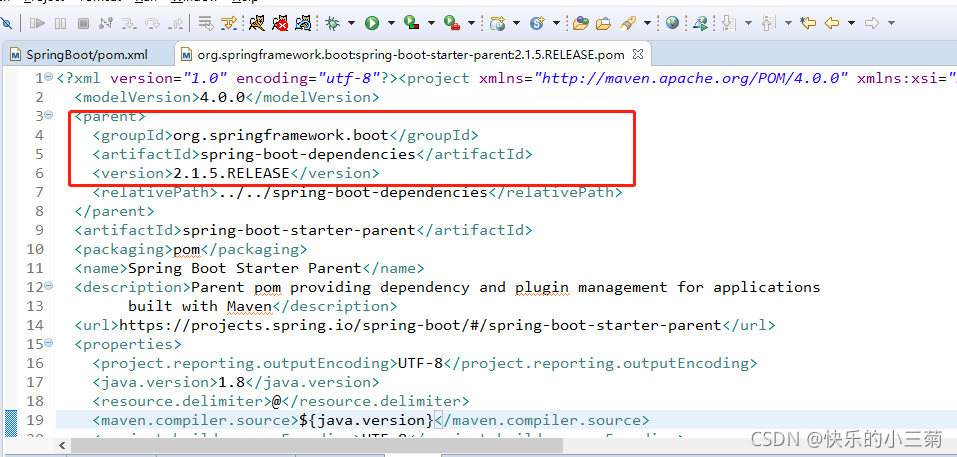Open the Previous Annotation dropdown arrow
The width and height of the screenshot is (957, 457).
[788, 23]
